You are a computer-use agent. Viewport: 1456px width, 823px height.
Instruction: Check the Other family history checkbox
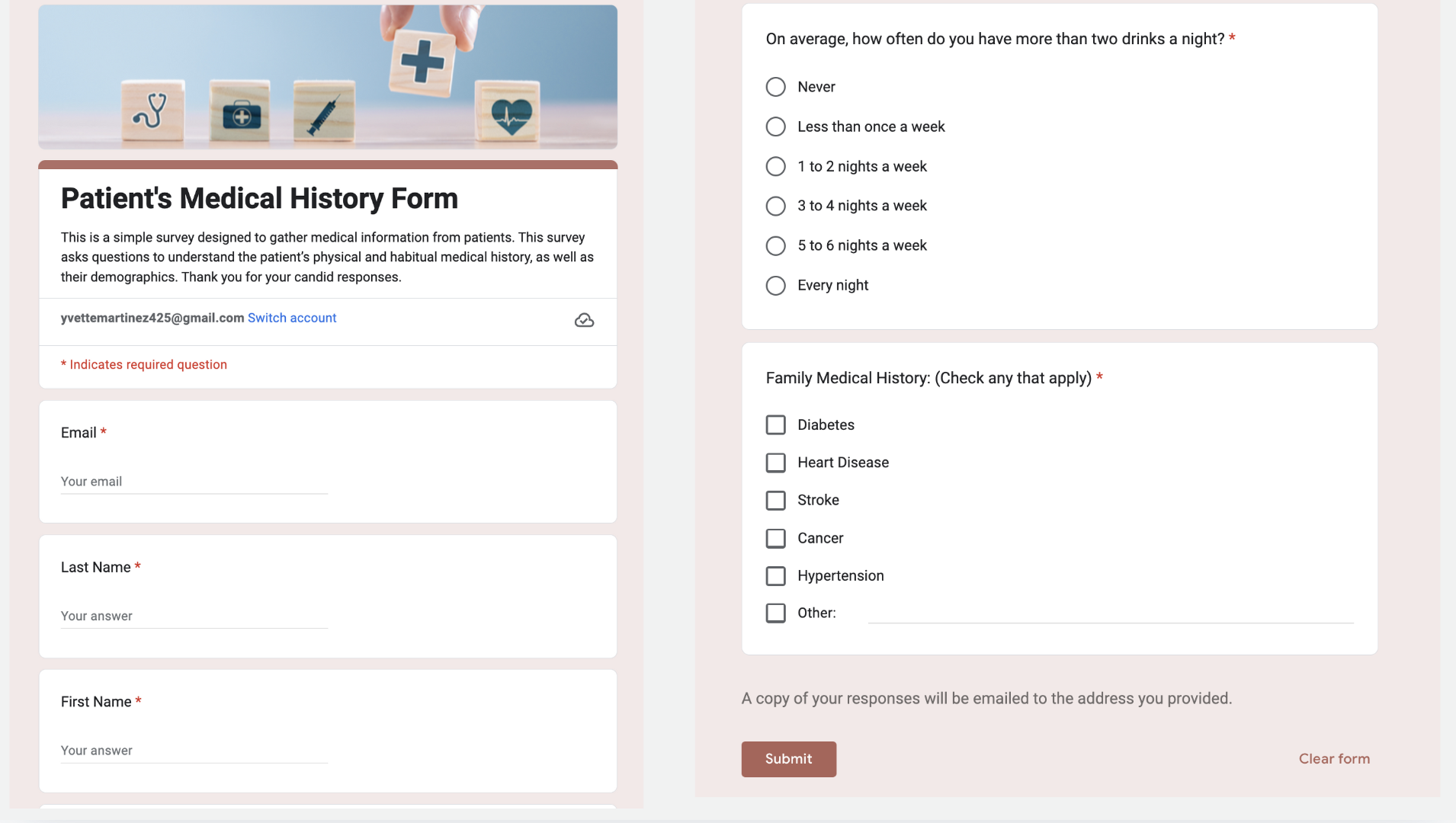click(x=775, y=613)
